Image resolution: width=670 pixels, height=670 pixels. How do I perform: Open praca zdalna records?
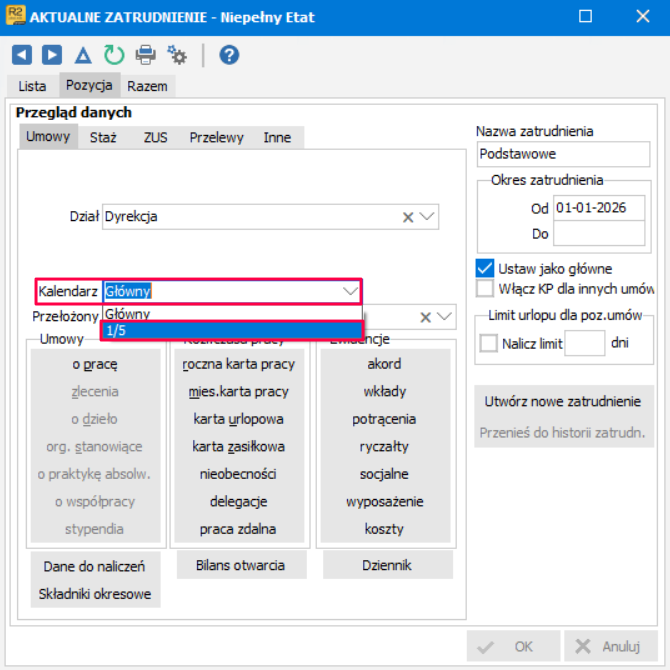pyautogui.click(x=238, y=529)
